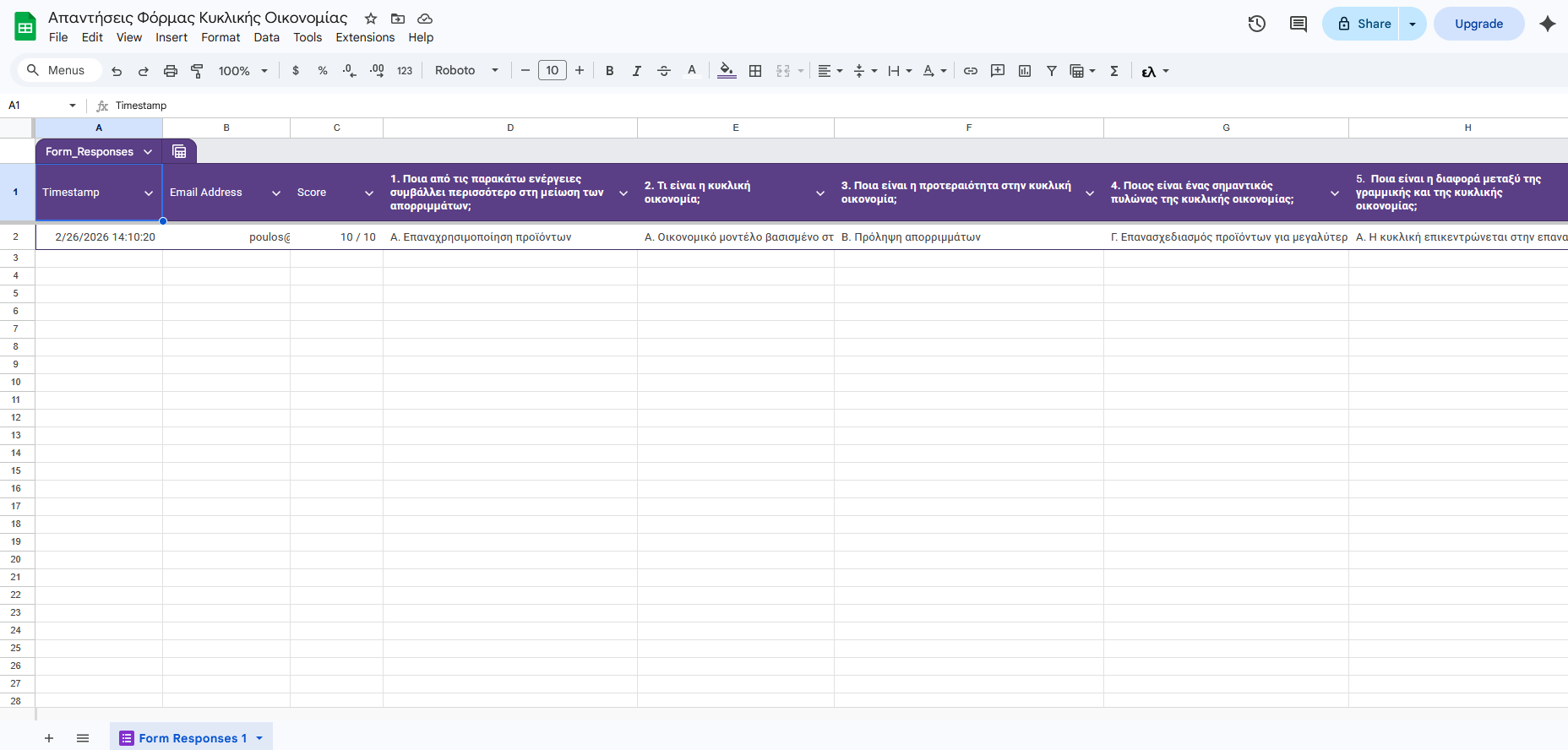This screenshot has height=750, width=1568.
Task: Open Email Address column dropdown
Action: [x=276, y=193]
